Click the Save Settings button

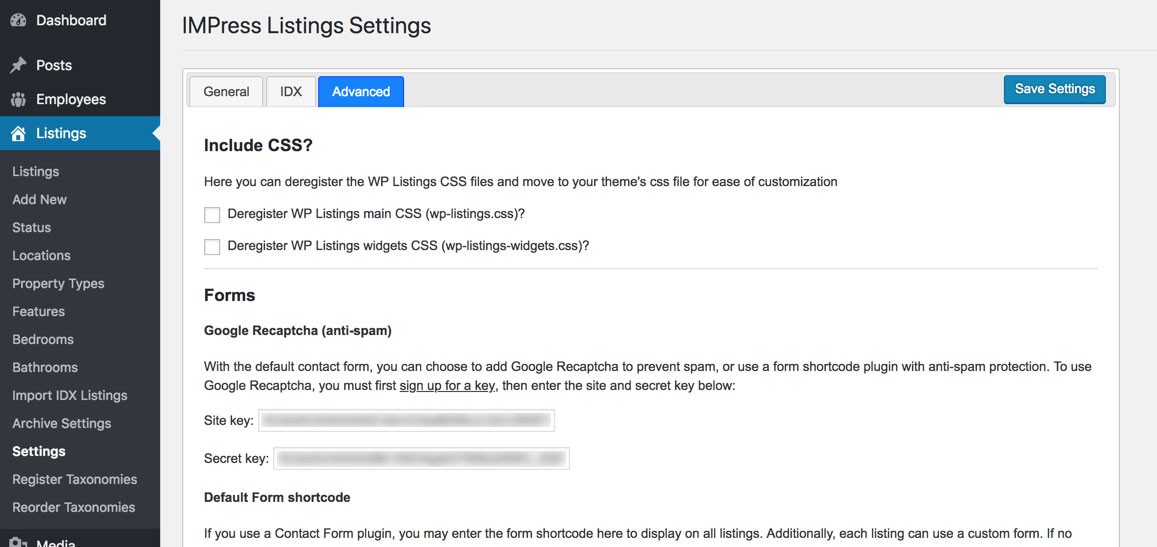click(x=1054, y=89)
